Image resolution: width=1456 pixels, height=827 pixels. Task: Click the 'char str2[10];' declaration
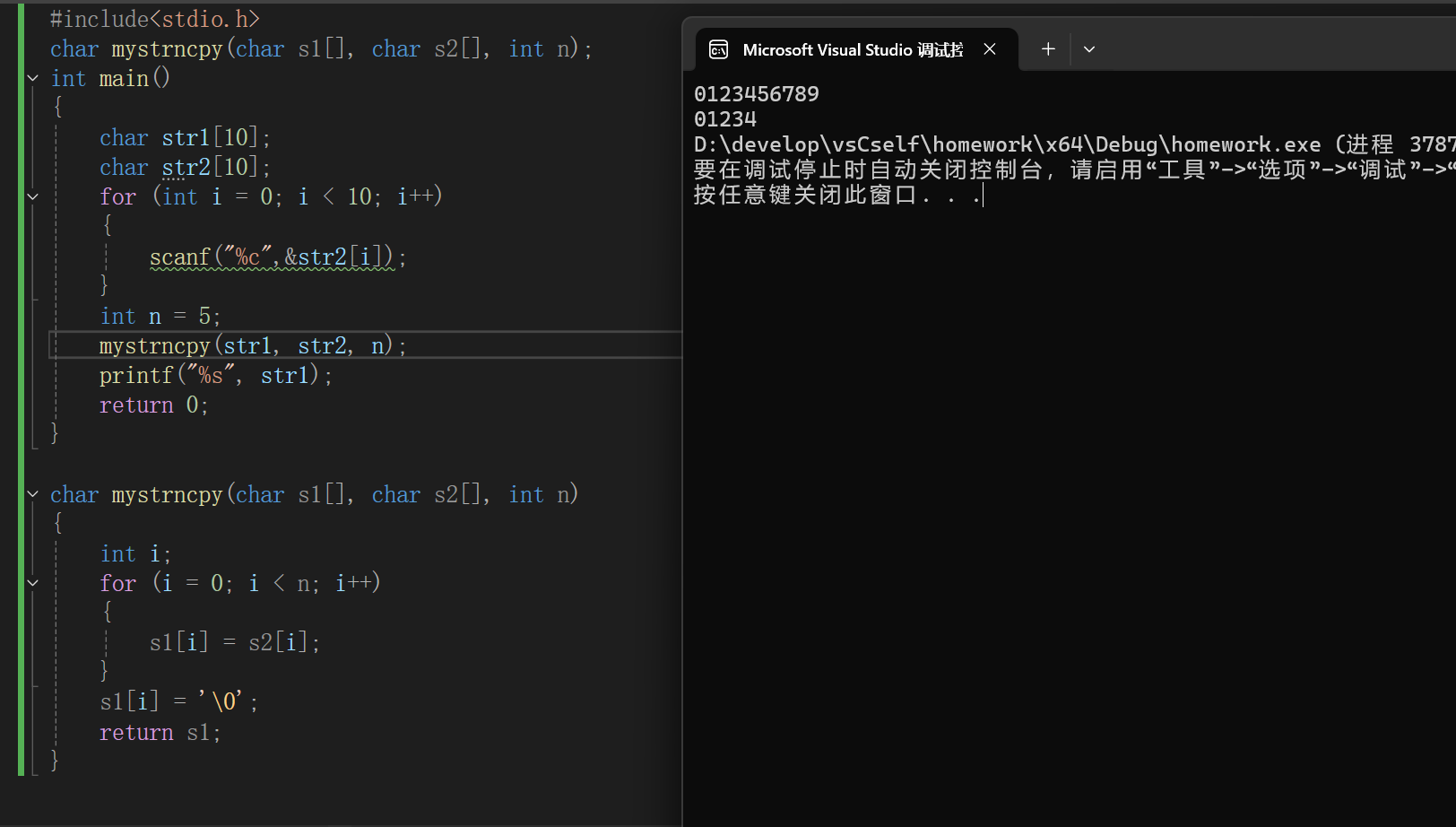pyautogui.click(x=185, y=167)
